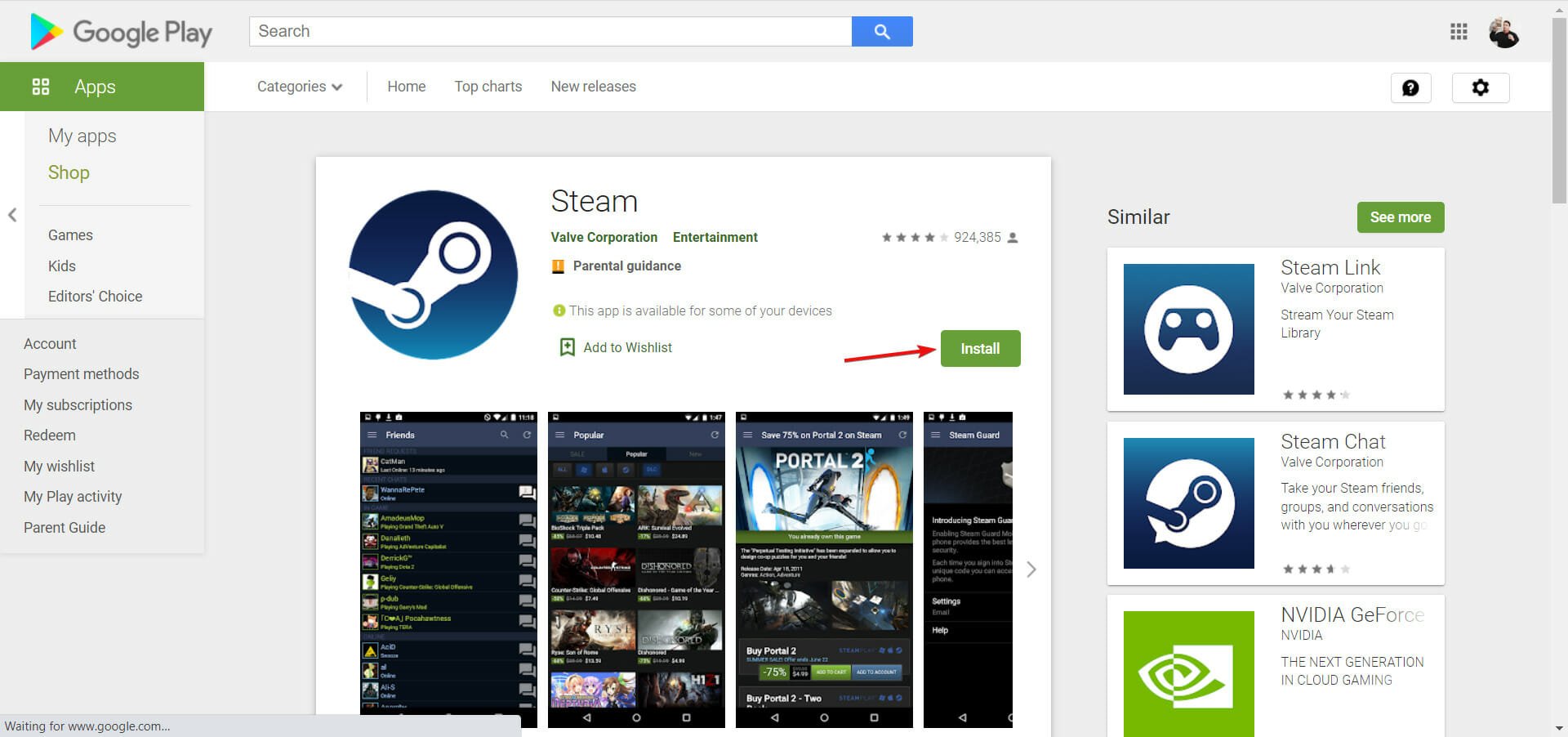Click the green info icon beside availability text
This screenshot has height=737, width=1568.
pos(559,310)
